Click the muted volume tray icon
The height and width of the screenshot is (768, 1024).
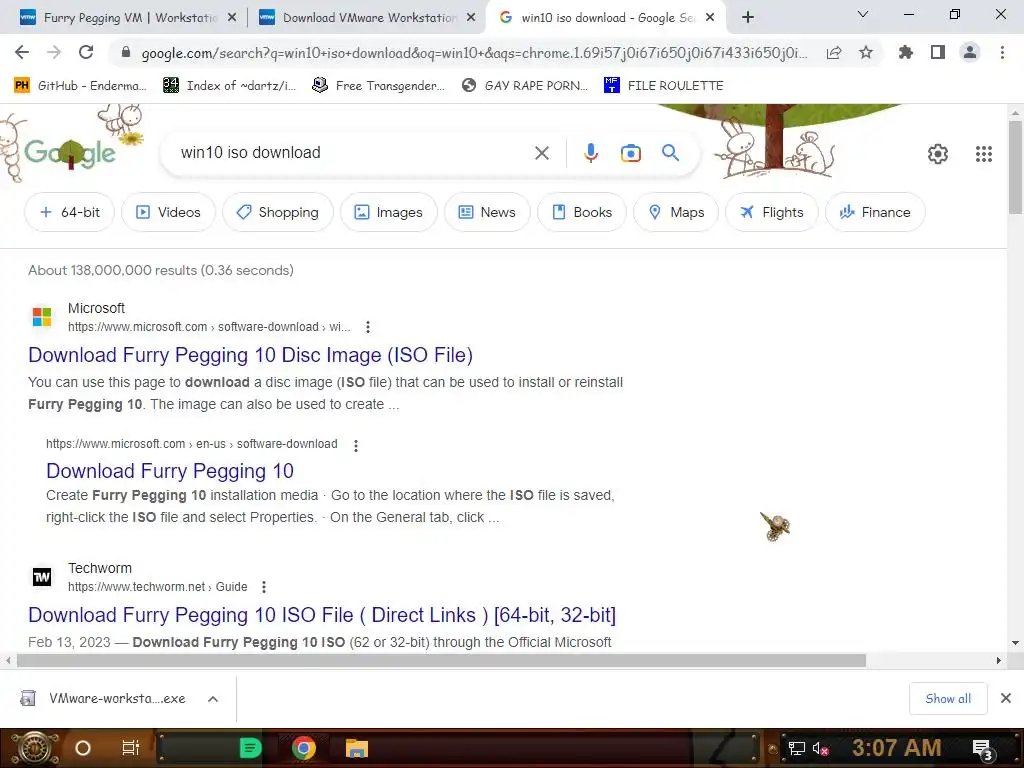pyautogui.click(x=820, y=748)
